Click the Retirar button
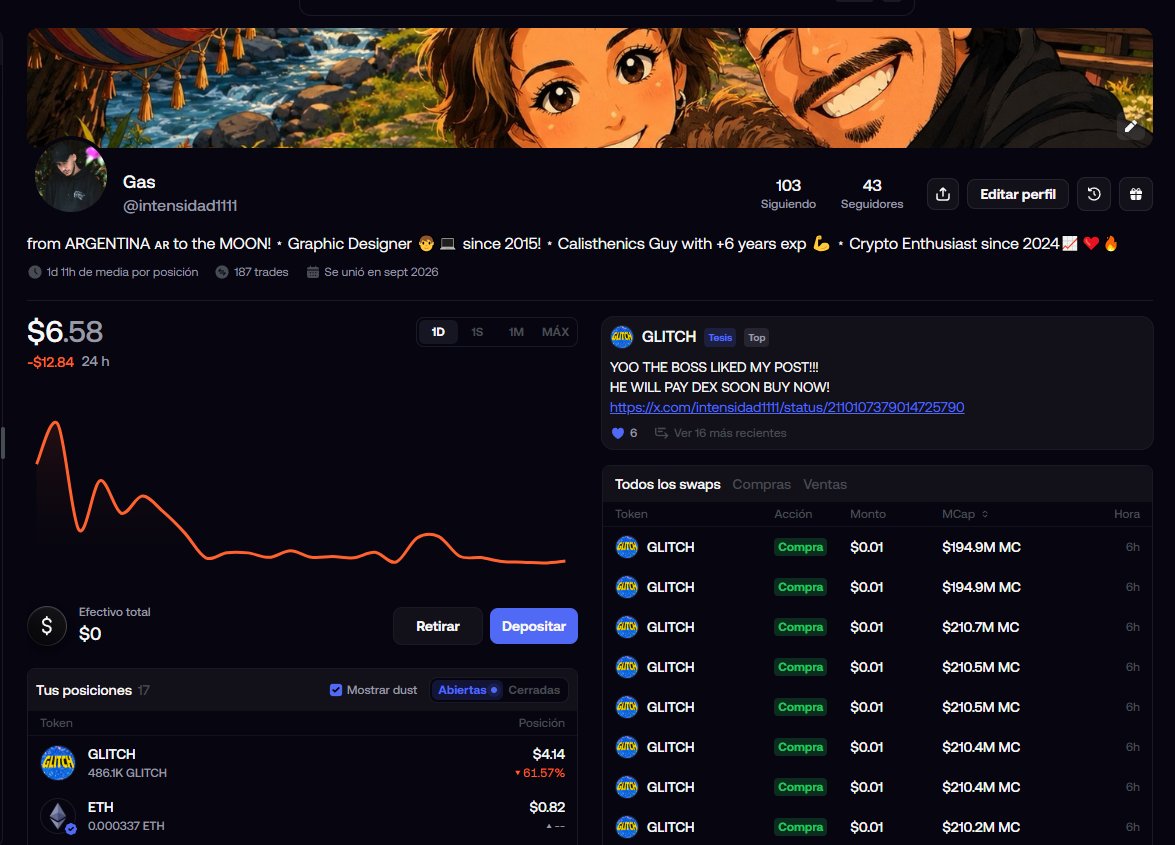Viewport: 1175px width, 845px height. [438, 626]
